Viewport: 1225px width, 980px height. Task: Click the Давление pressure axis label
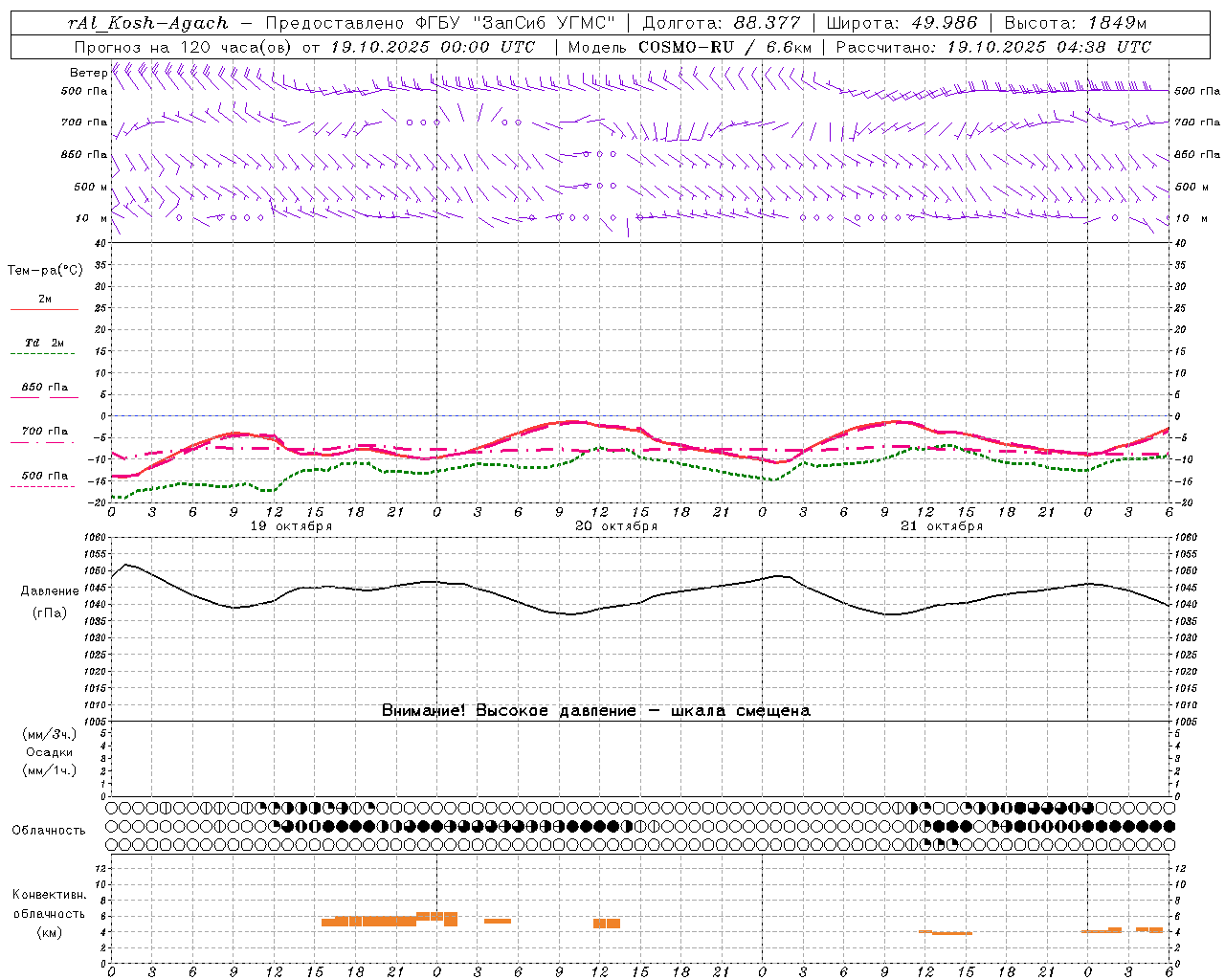click(x=50, y=591)
